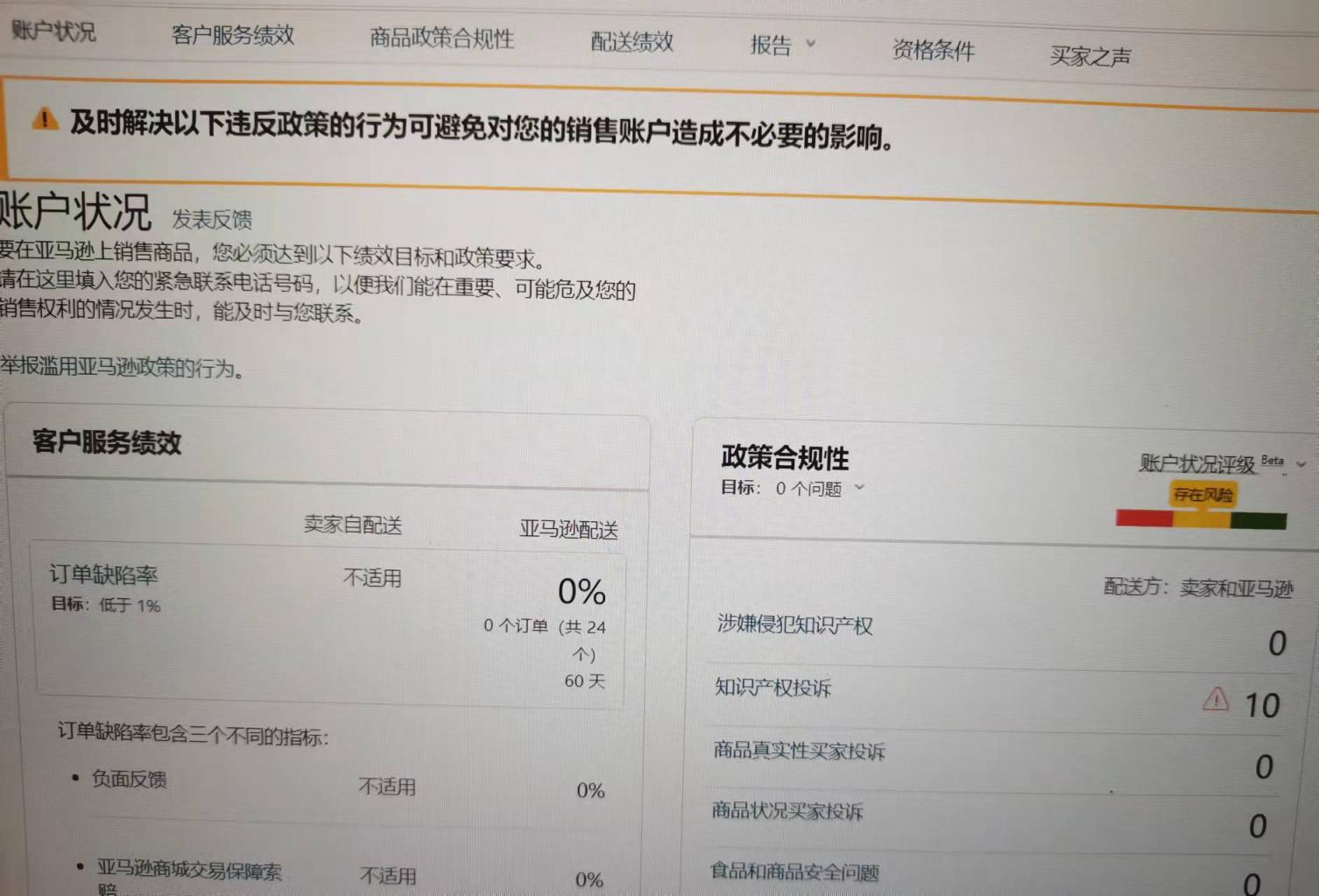The height and width of the screenshot is (896, 1319).
Task: Click the 目标: 低于 1% text
Action: click(105, 604)
